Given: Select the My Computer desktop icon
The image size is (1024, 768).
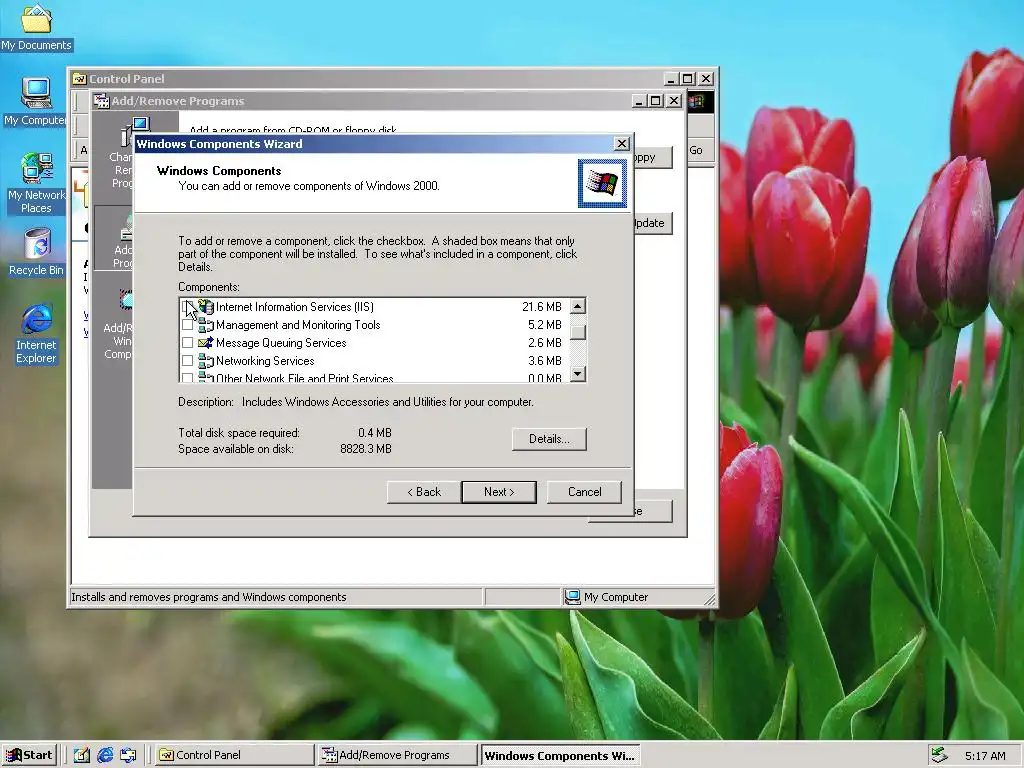Looking at the screenshot, I should 35,101.
